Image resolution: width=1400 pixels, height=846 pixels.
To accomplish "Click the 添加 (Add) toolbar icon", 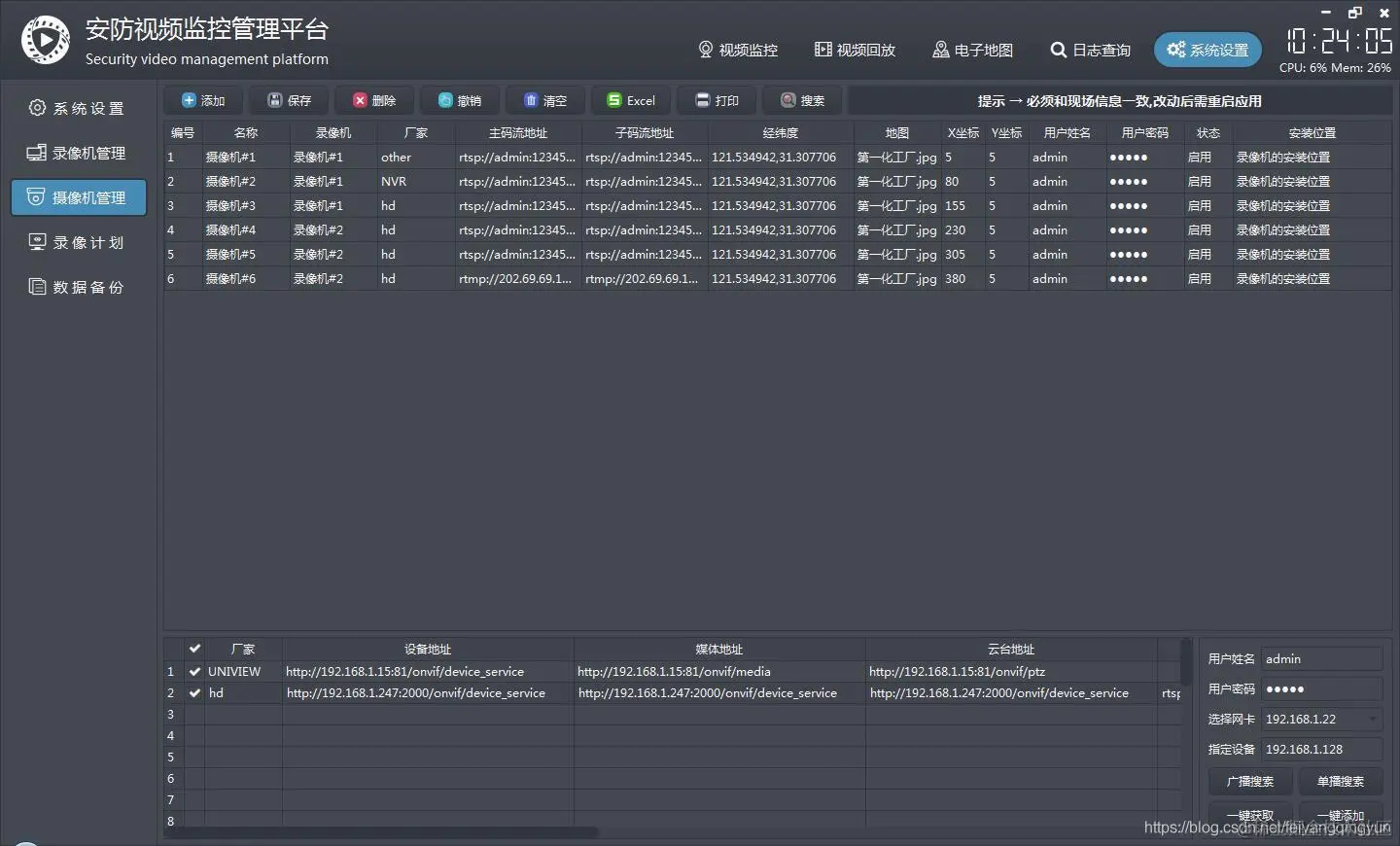I will (203, 99).
